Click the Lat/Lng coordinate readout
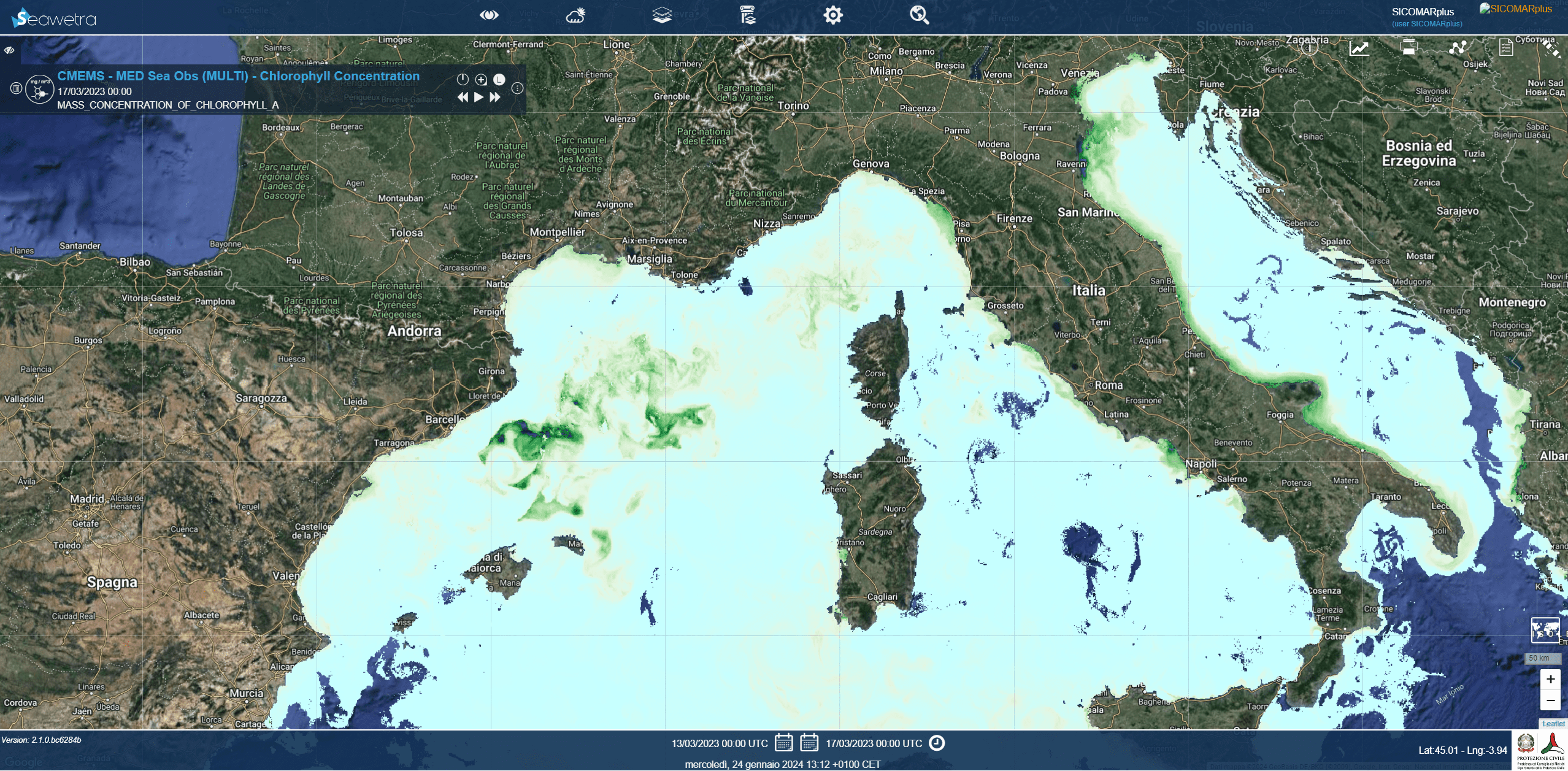 [x=1462, y=750]
